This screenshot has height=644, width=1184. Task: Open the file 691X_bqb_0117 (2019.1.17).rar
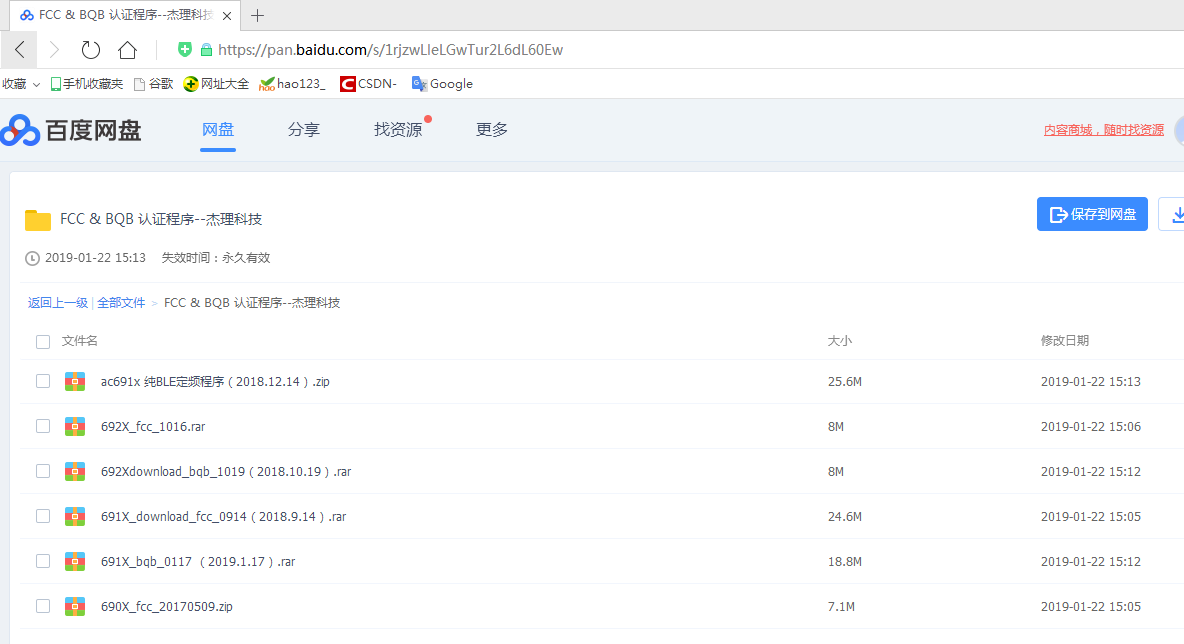(198, 562)
